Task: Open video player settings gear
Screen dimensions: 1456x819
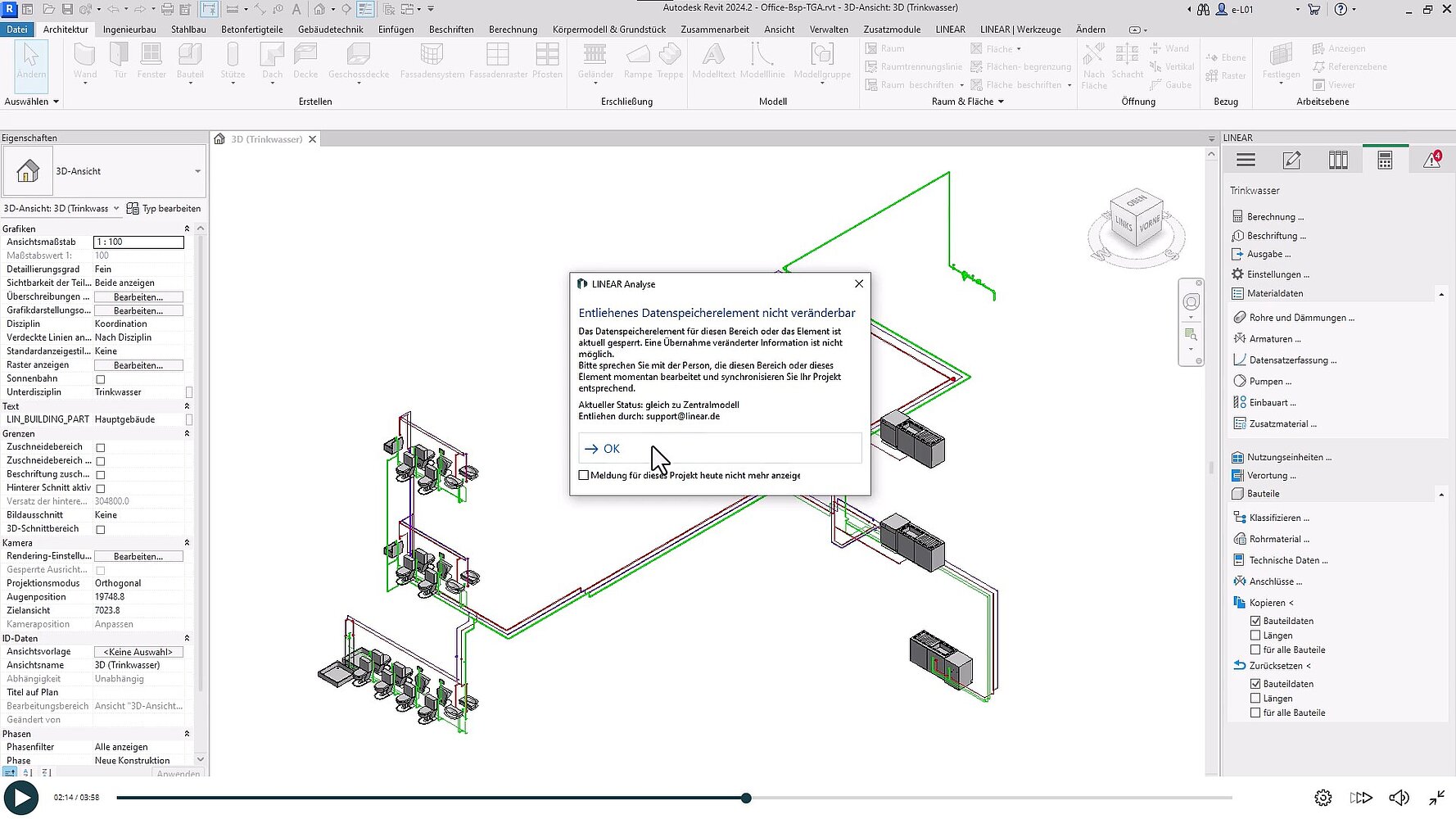Action: click(1323, 798)
